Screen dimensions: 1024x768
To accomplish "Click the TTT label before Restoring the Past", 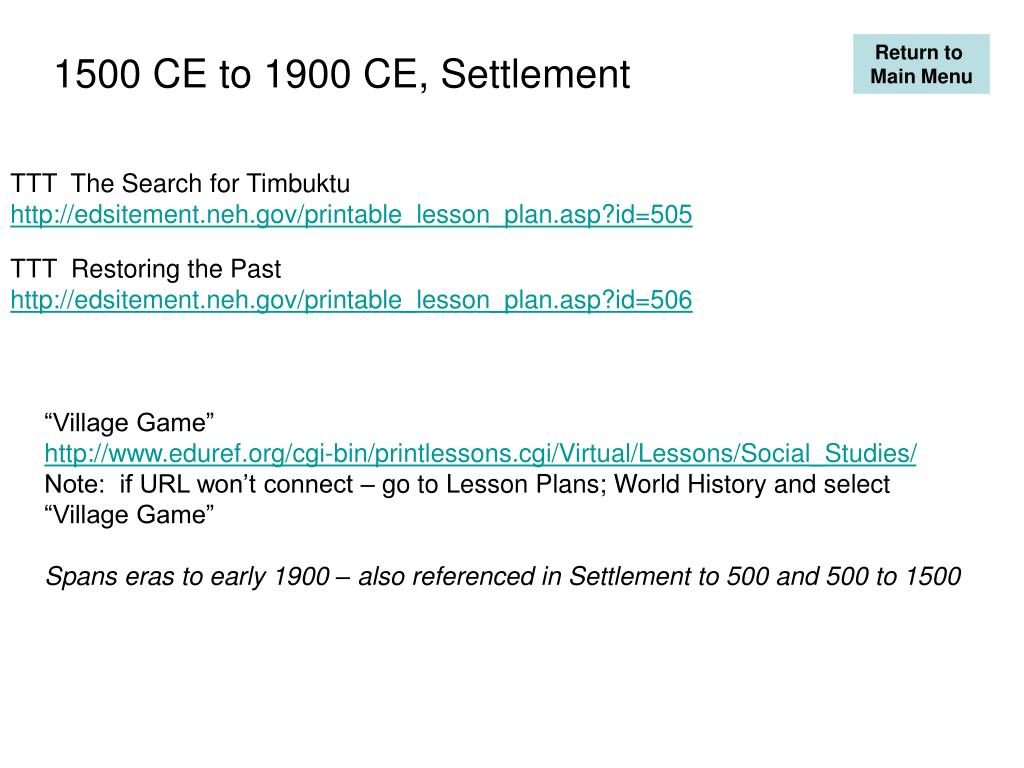I will pyautogui.click(x=33, y=269).
